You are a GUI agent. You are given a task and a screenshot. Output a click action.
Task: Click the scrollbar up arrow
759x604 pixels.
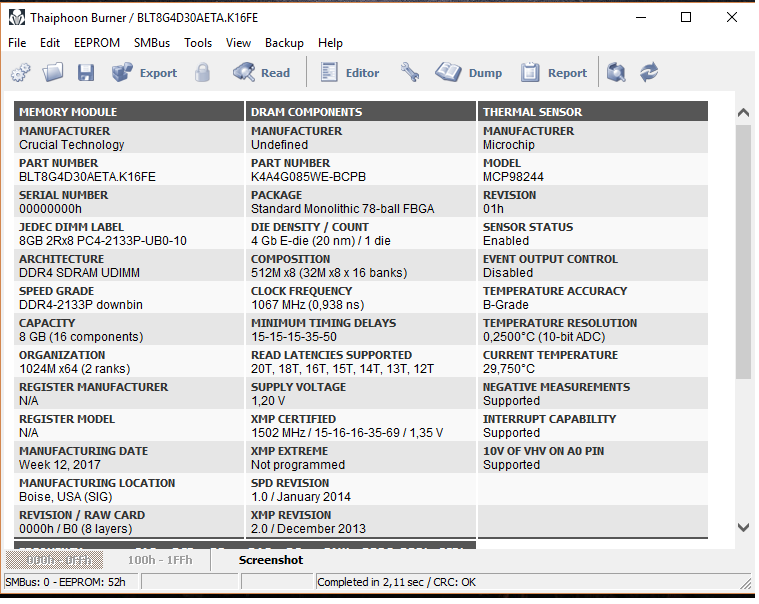743,113
